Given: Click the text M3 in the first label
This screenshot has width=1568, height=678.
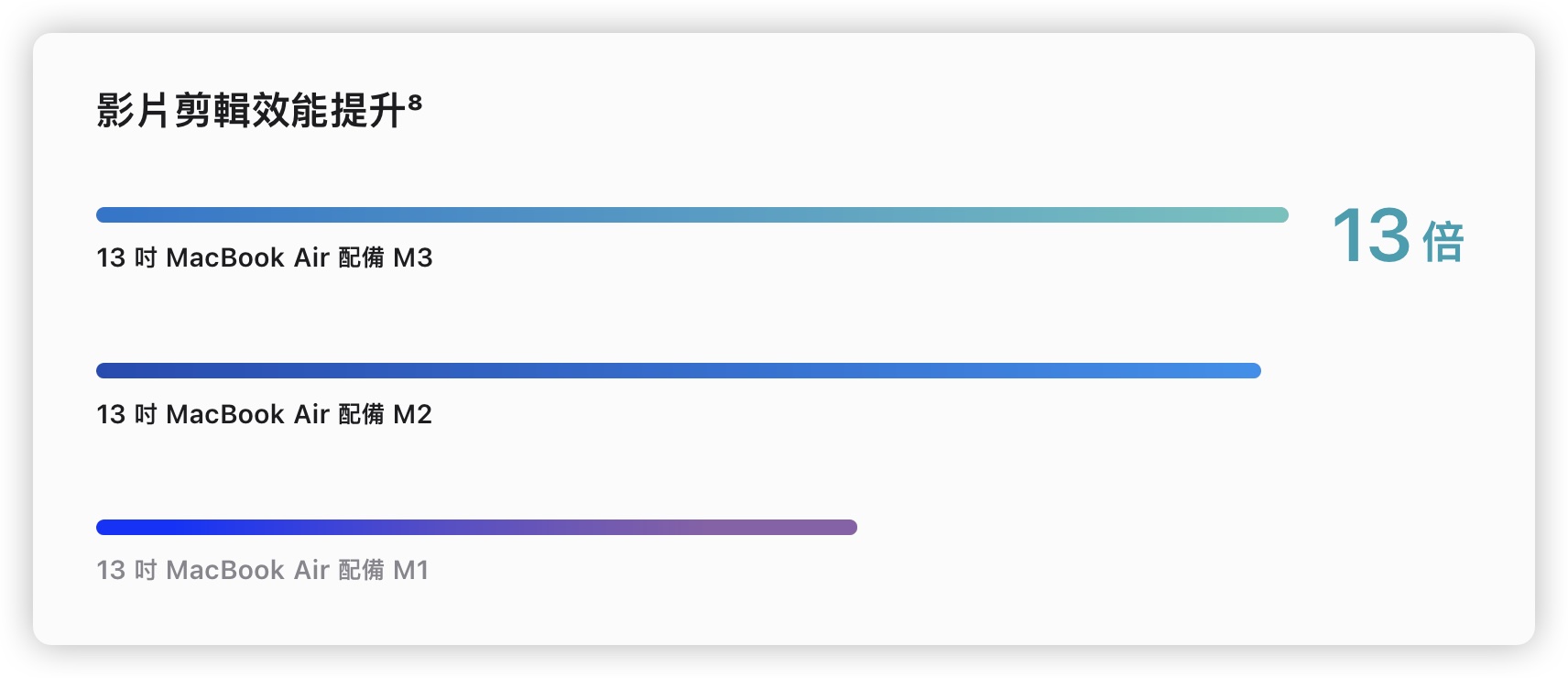Looking at the screenshot, I should coord(413,257).
